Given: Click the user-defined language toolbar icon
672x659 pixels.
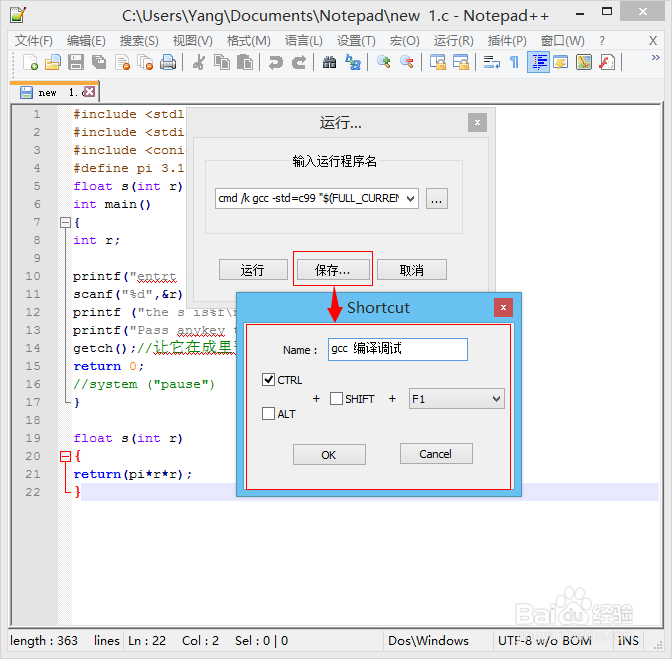Looking at the screenshot, I should (561, 63).
